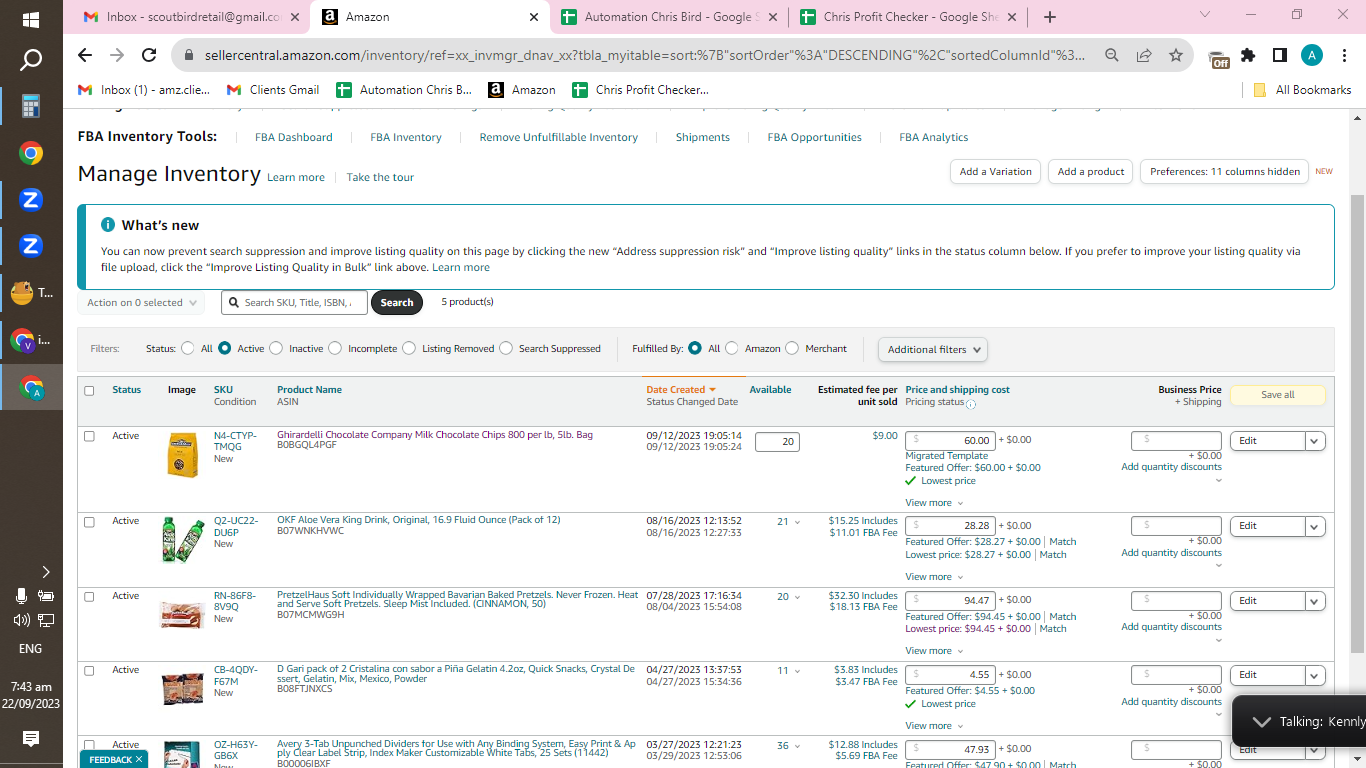Click the SKU, Title, ISBN search field
Screen dimensions: 1366x768
pyautogui.click(x=295, y=303)
